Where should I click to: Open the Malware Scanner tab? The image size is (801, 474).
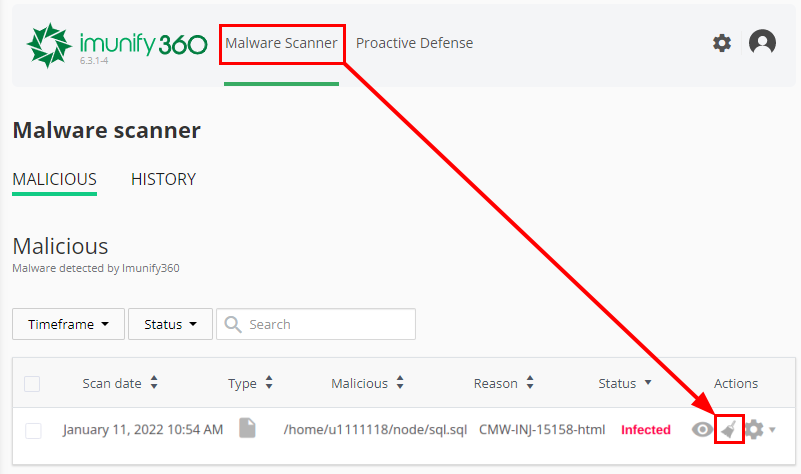[281, 43]
